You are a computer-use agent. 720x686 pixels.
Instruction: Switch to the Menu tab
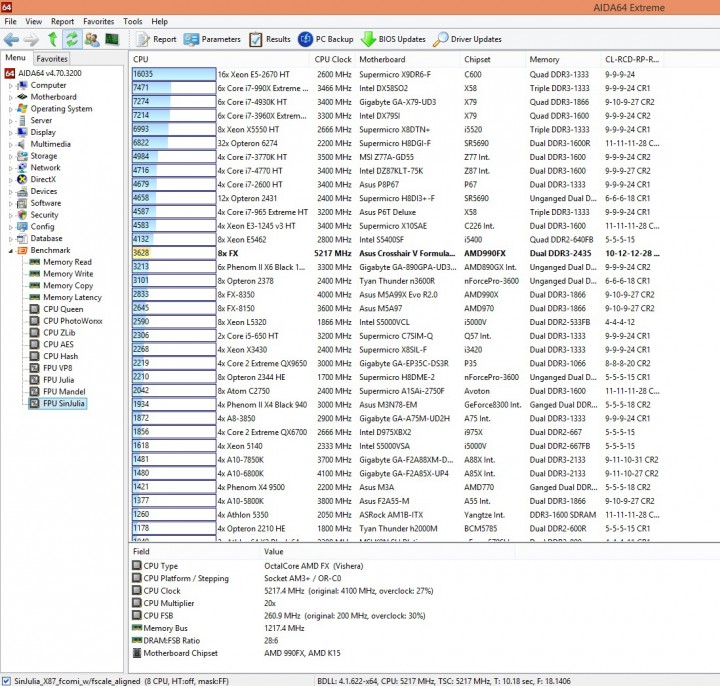(x=15, y=58)
